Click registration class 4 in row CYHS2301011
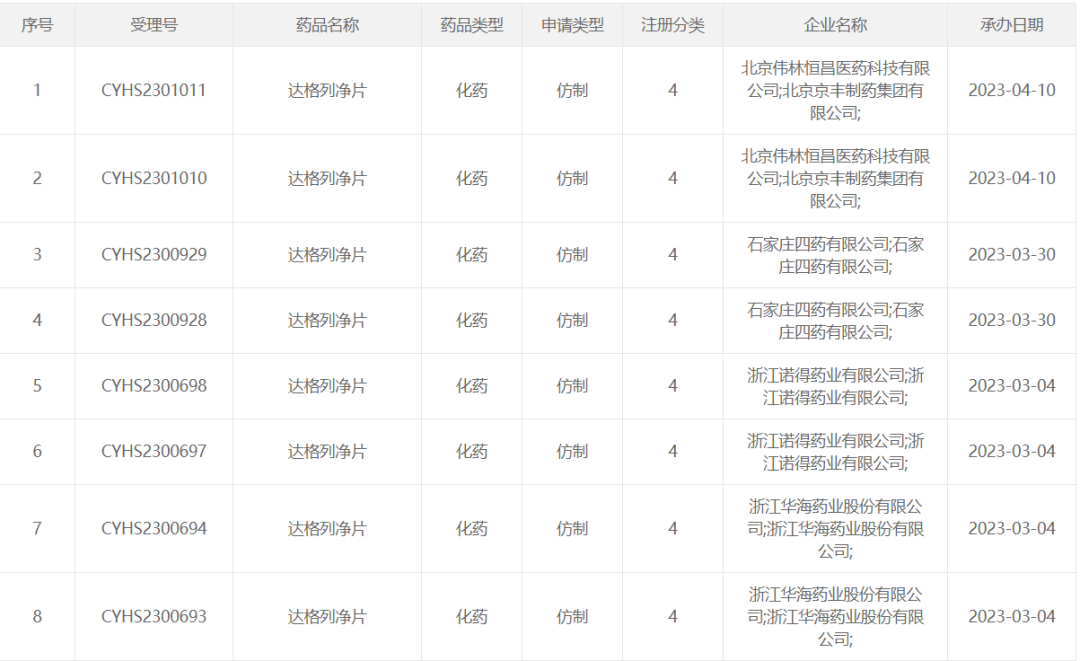The image size is (1080, 661). coord(673,90)
